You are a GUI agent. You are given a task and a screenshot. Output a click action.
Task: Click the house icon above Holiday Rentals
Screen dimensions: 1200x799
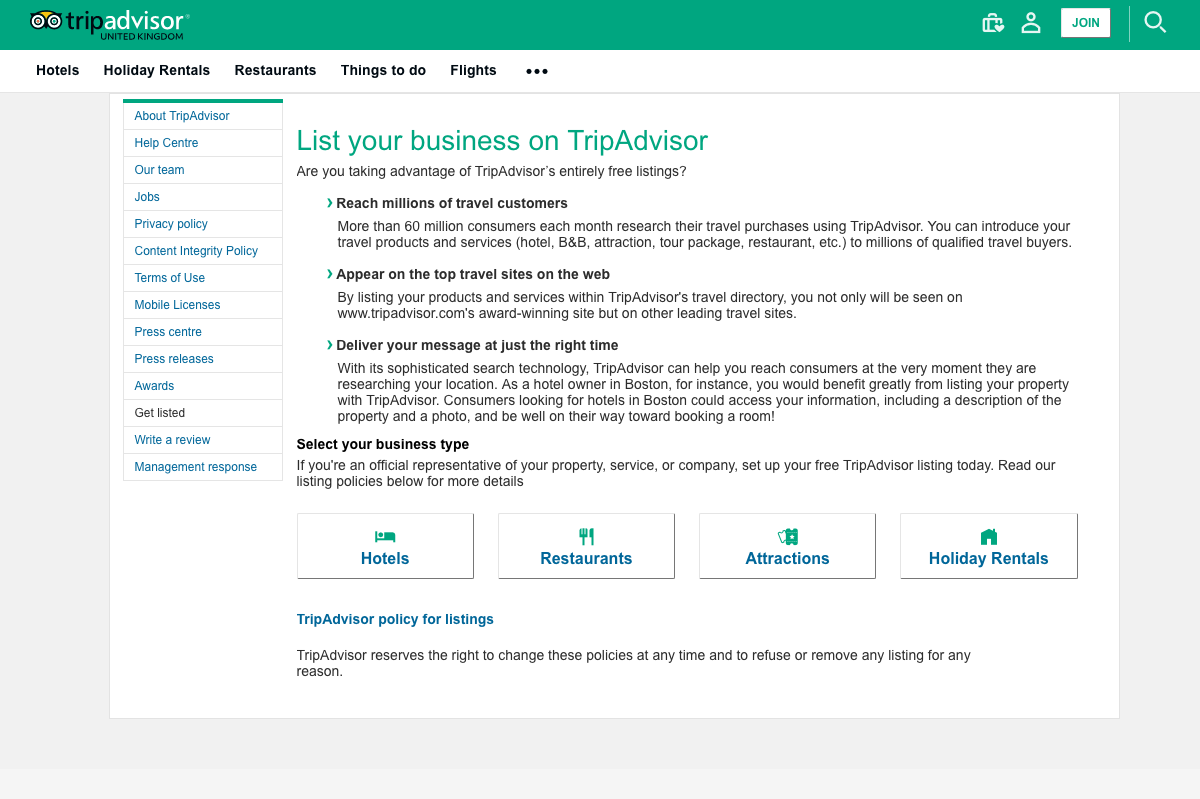[989, 537]
